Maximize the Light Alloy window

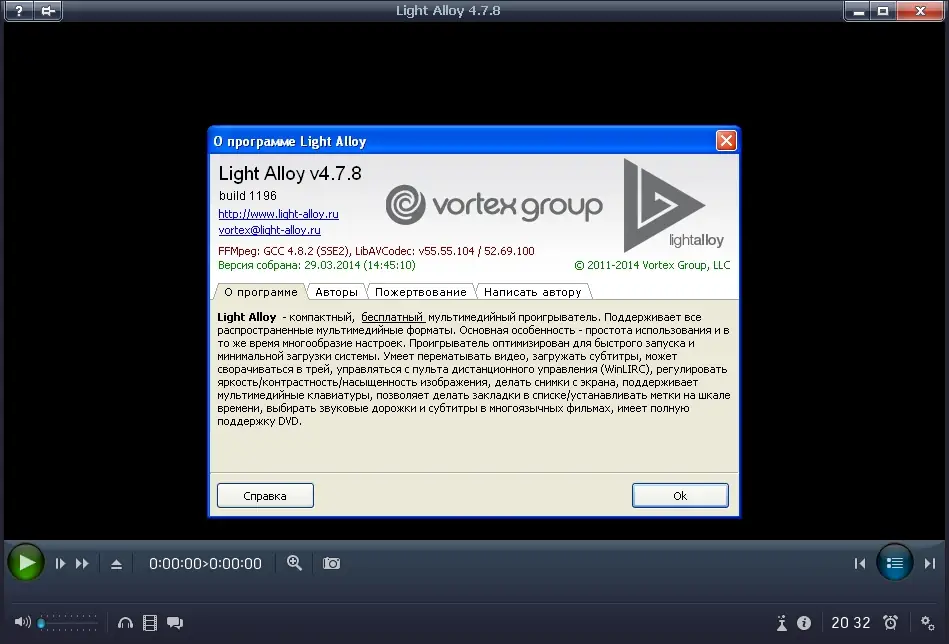coord(883,11)
